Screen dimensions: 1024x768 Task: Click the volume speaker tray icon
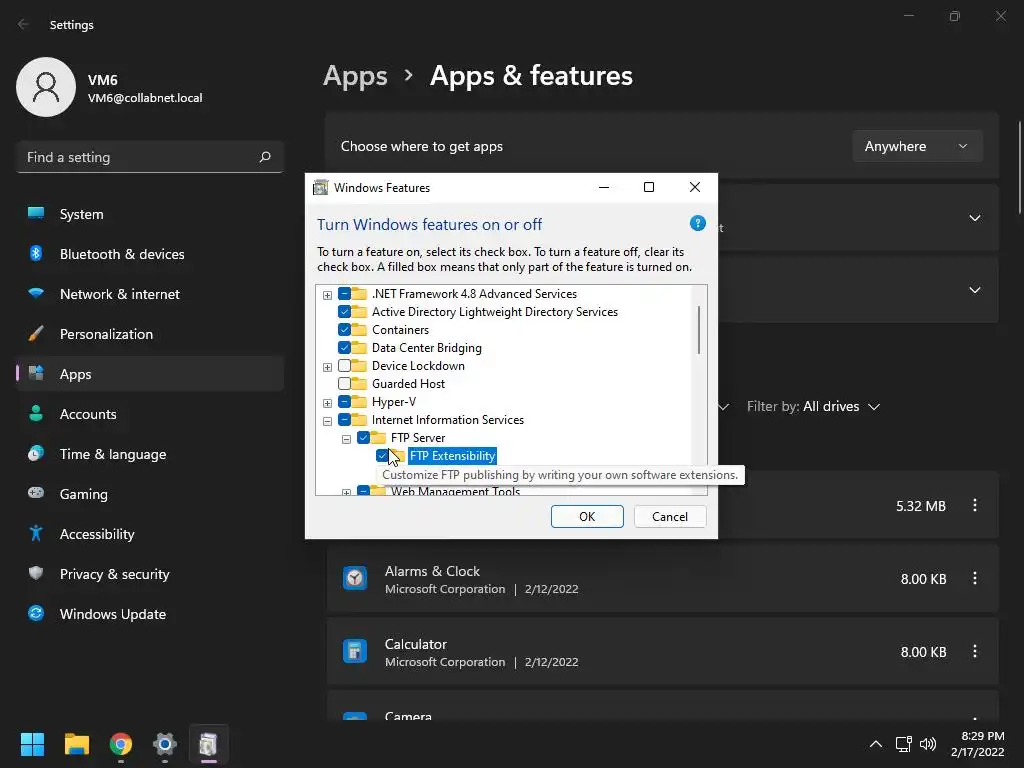pyautogui.click(x=927, y=744)
